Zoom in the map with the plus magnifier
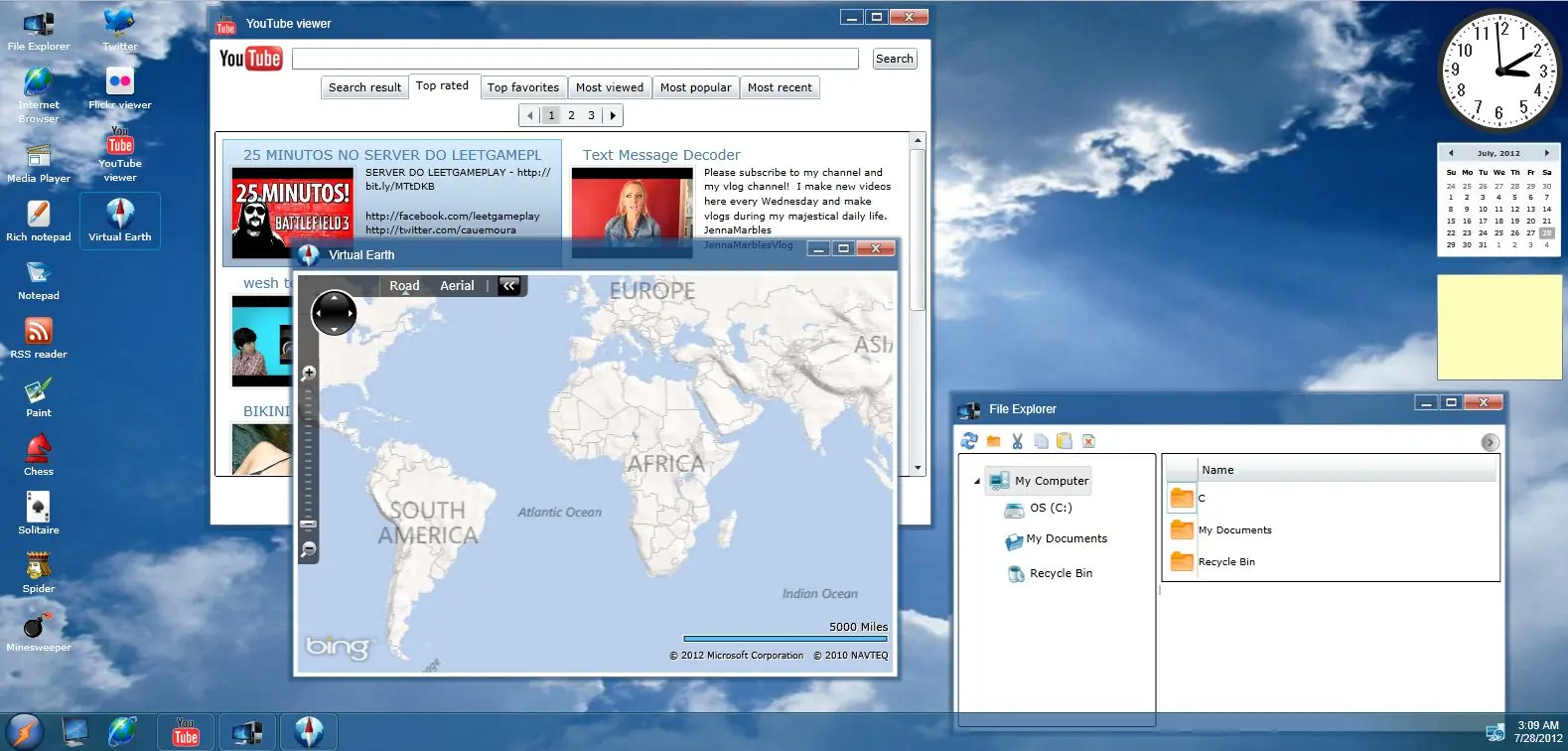Screen dimensions: 1568x751 (309, 374)
